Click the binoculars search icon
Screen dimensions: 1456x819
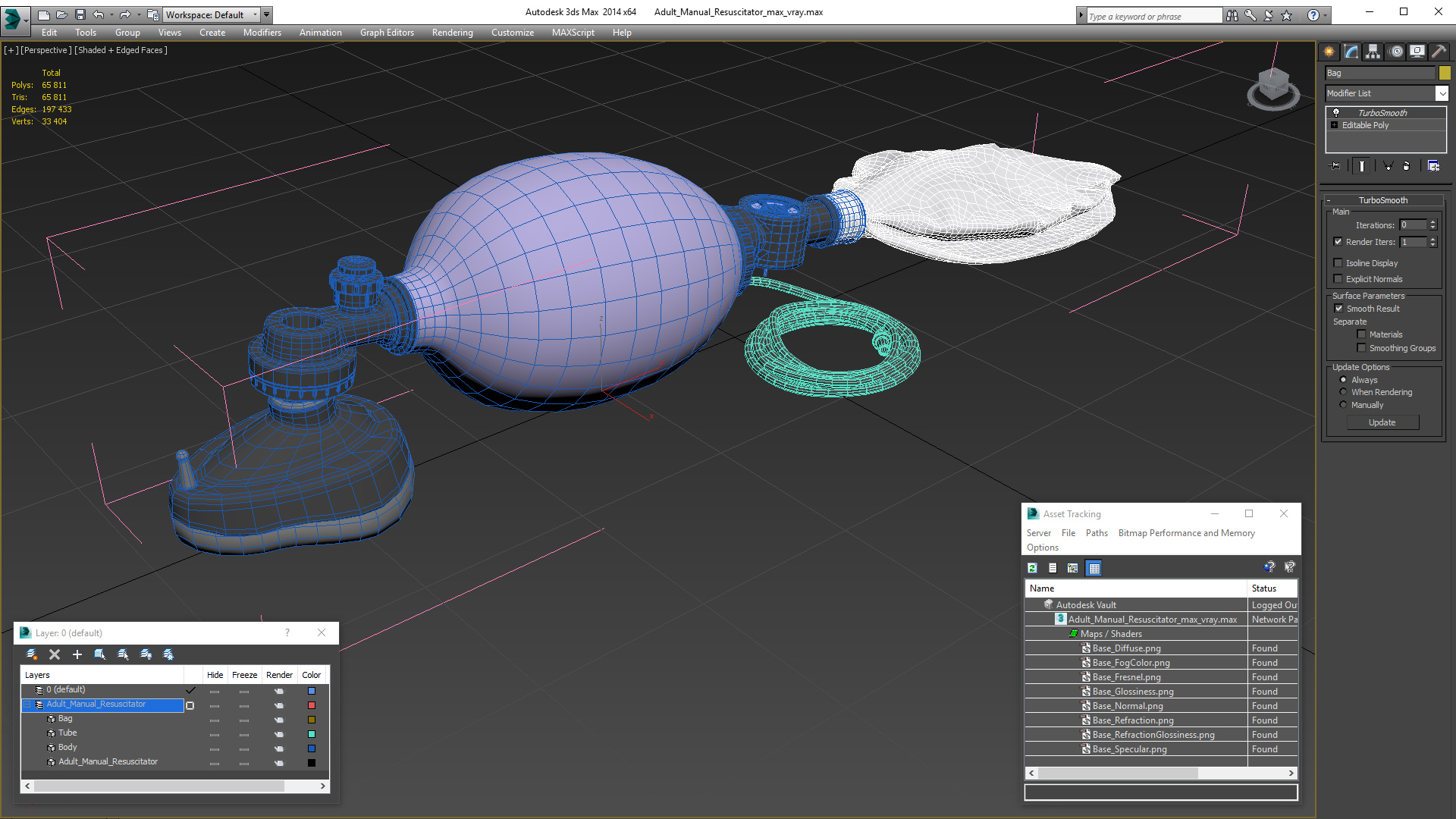click(x=1232, y=15)
